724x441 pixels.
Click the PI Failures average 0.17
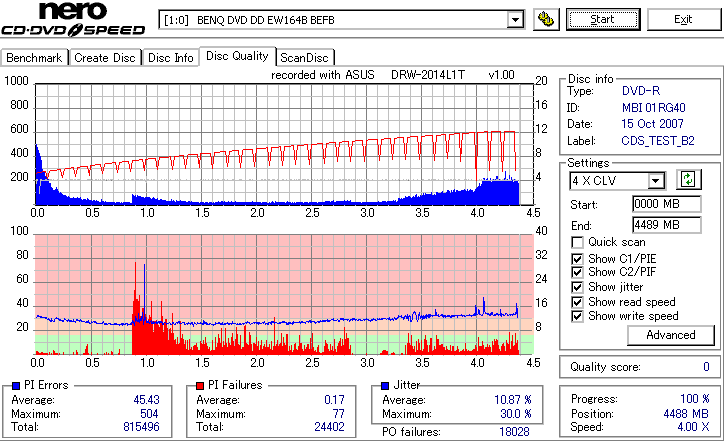pos(334,400)
